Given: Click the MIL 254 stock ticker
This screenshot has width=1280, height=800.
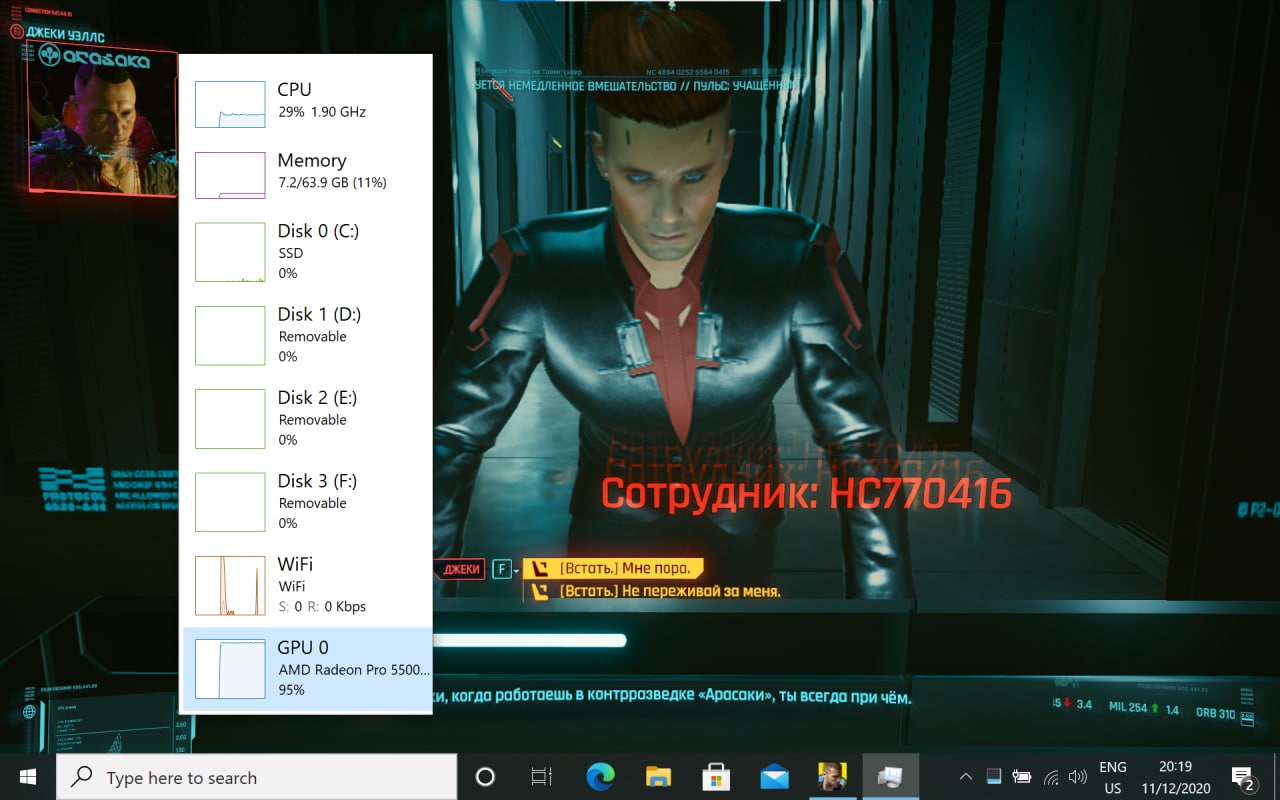Looking at the screenshot, I should pos(1144,708).
